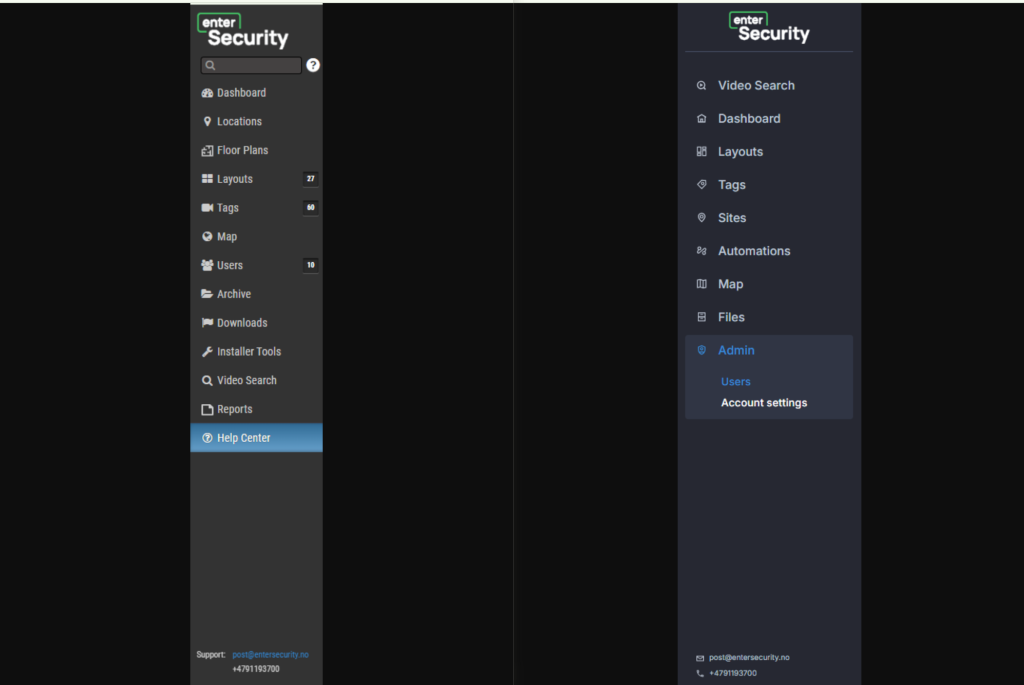Click the Automations icon
The width and height of the screenshot is (1024, 685).
701,251
